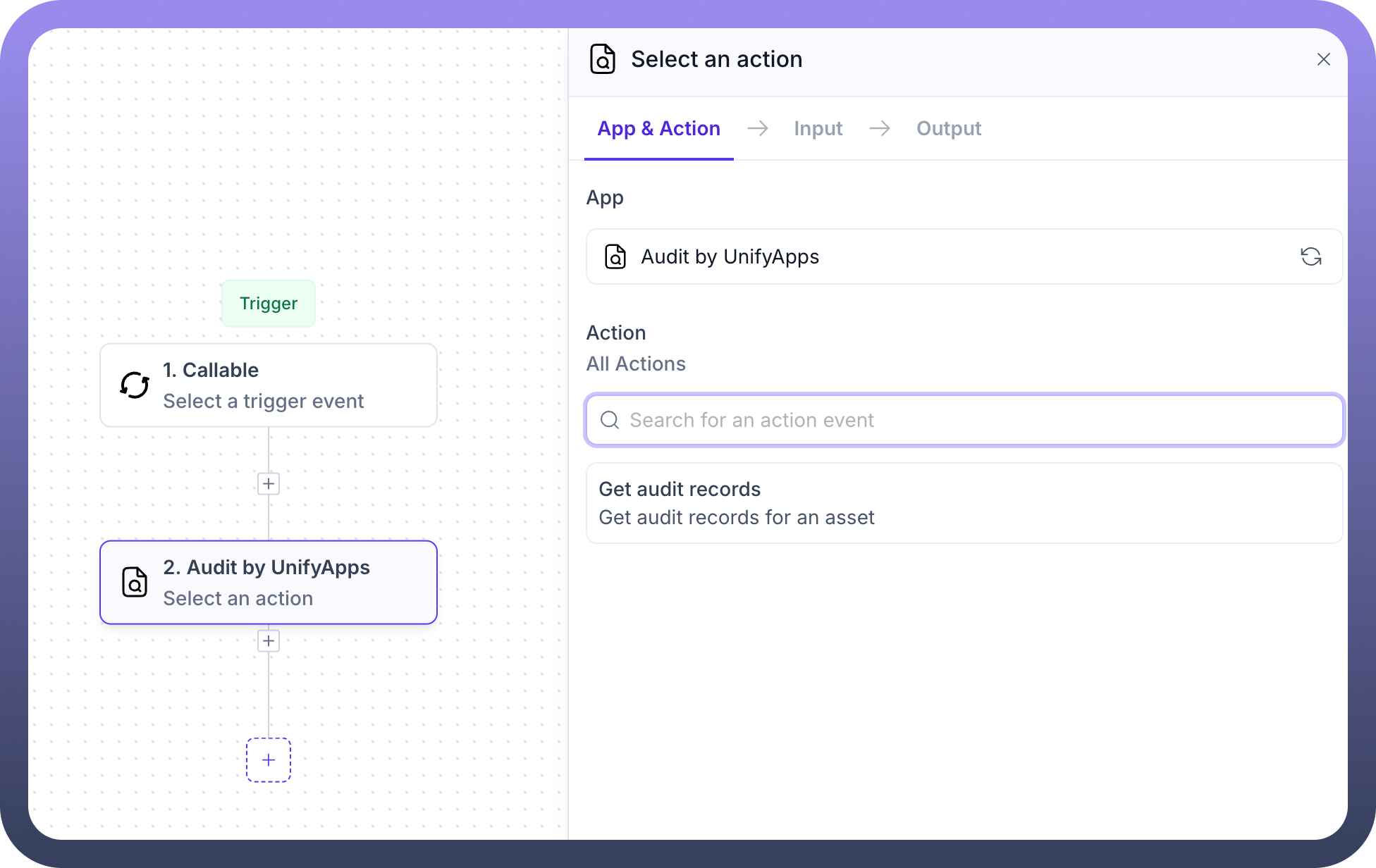Viewport: 1376px width, 868px height.
Task: Focus the Search for an action event field
Action: point(973,421)
